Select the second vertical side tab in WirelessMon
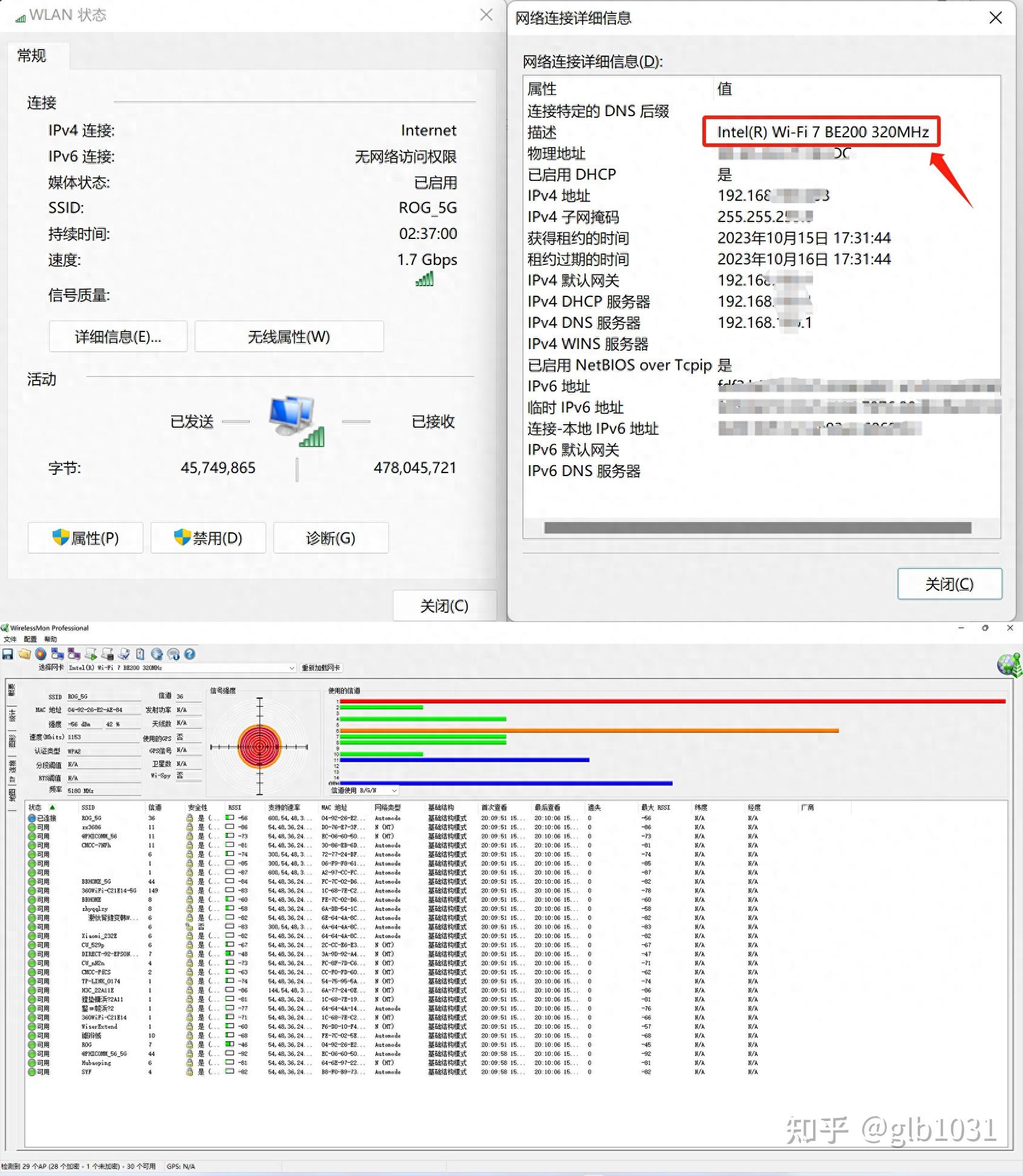1023x1176 pixels. tap(12, 716)
